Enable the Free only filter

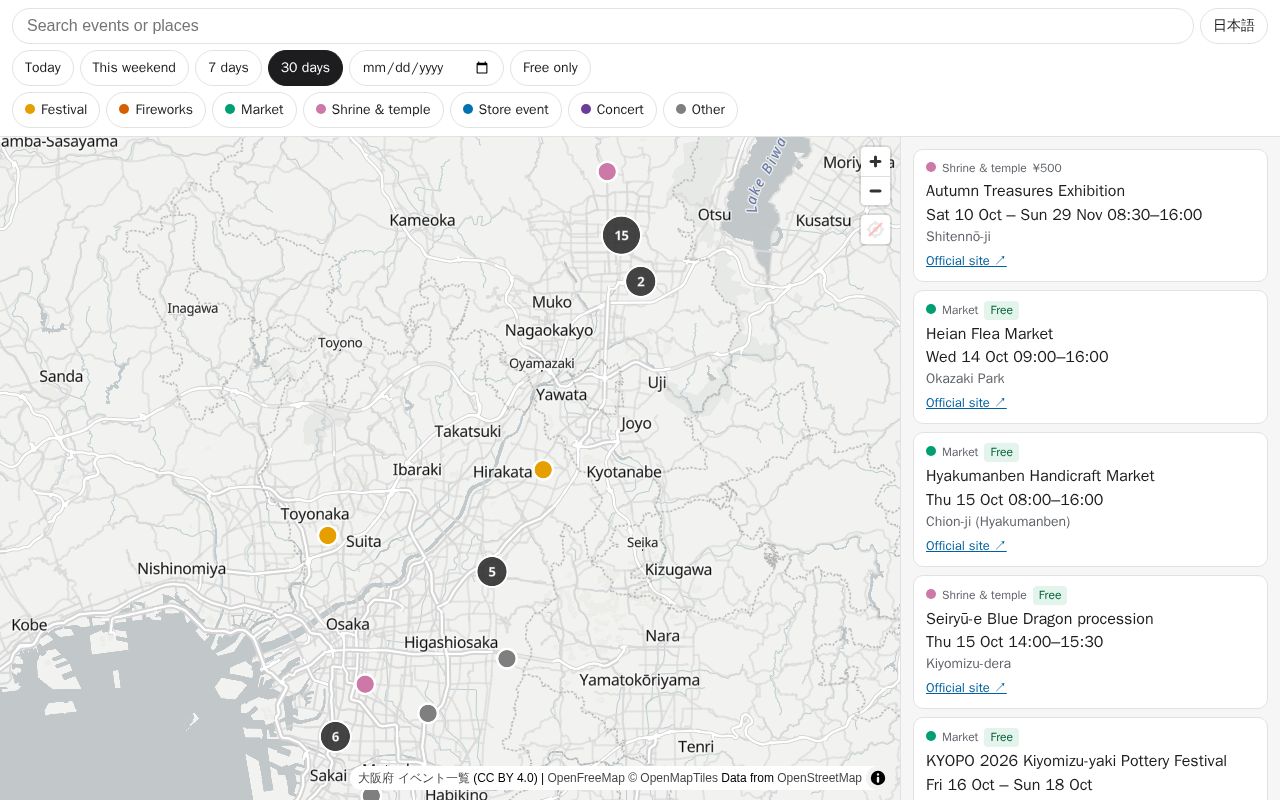coord(550,68)
